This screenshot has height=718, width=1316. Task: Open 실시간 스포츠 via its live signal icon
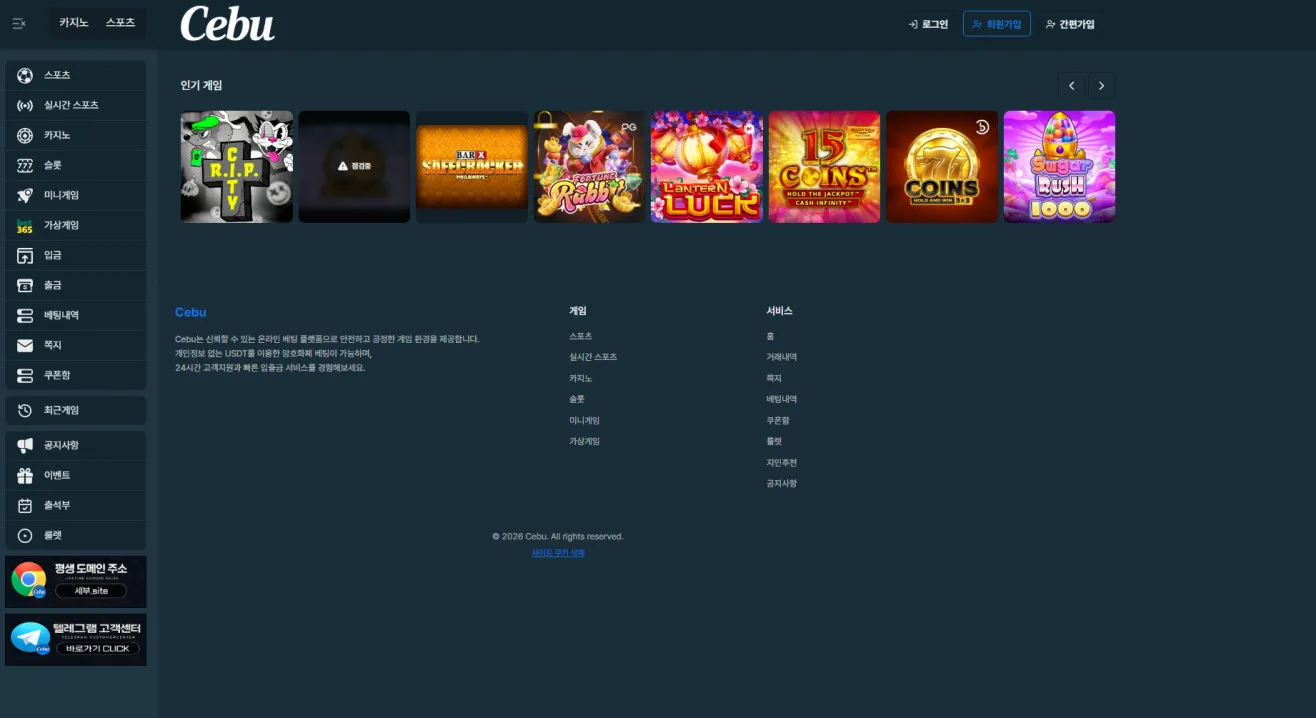point(25,105)
